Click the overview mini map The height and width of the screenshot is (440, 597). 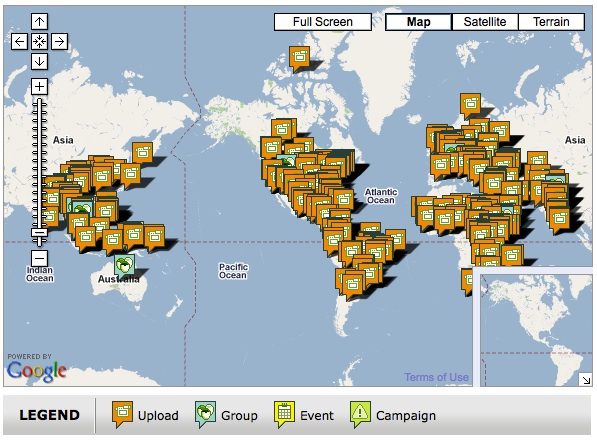(x=536, y=330)
